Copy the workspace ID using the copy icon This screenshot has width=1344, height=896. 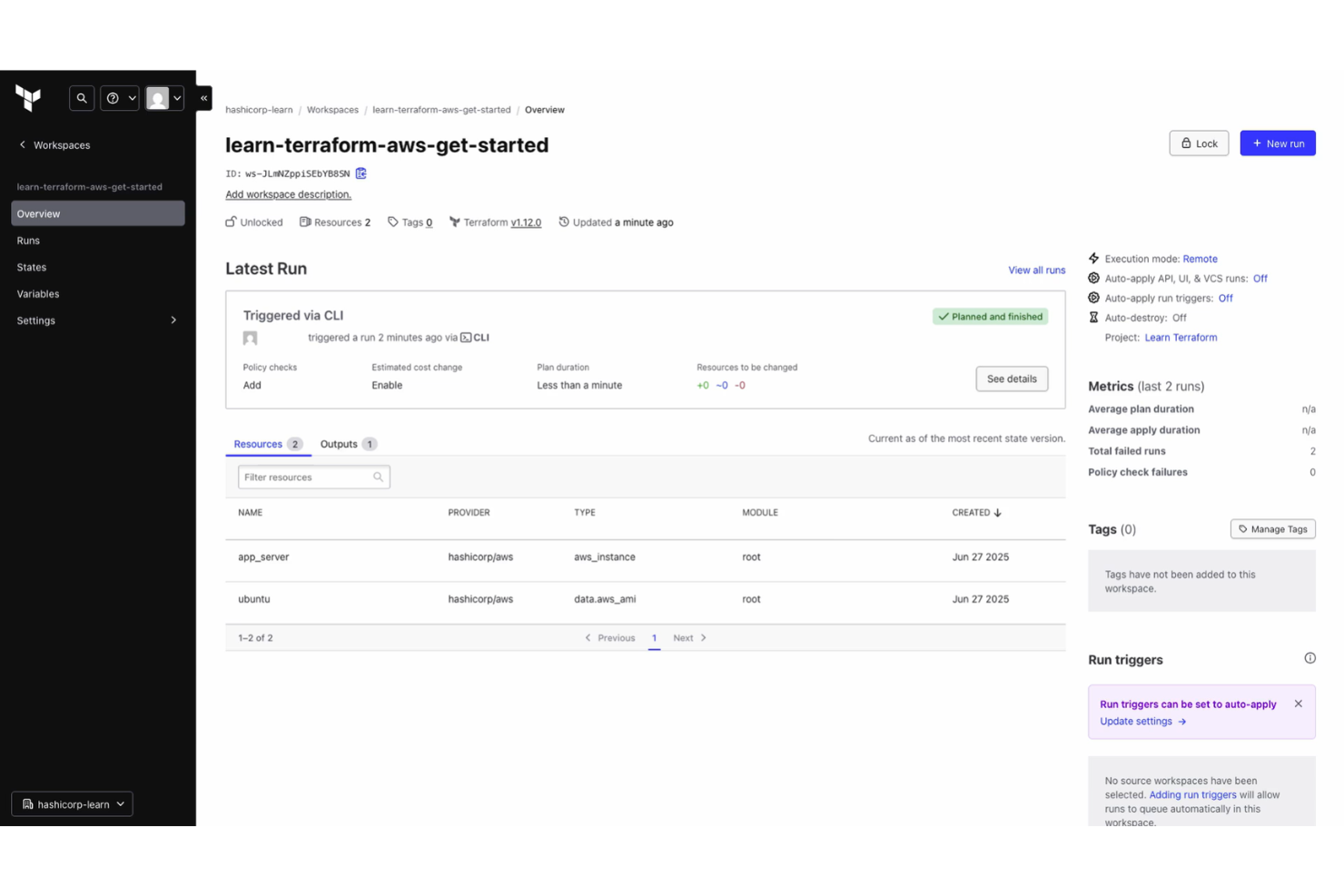(x=361, y=173)
